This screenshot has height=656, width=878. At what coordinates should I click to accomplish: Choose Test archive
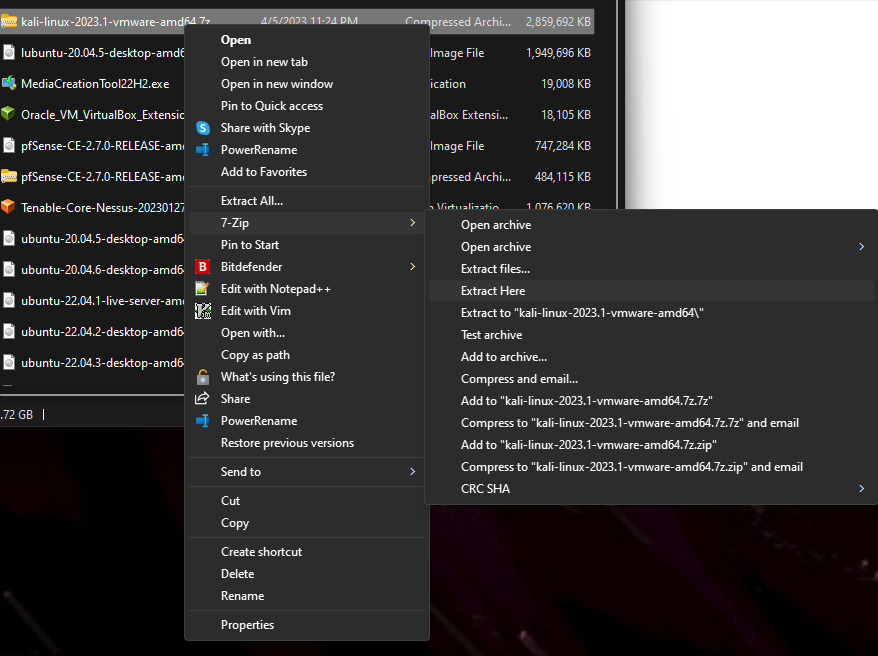pyautogui.click(x=492, y=335)
